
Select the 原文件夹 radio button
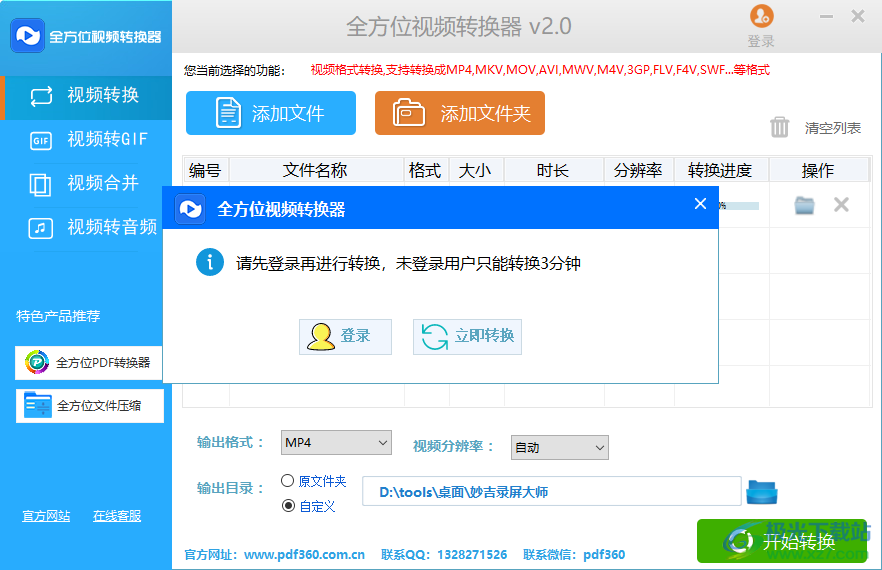287,481
